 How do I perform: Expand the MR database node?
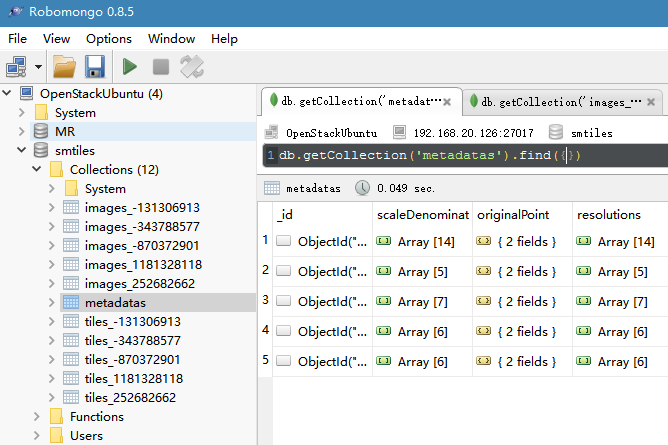tap(22, 131)
